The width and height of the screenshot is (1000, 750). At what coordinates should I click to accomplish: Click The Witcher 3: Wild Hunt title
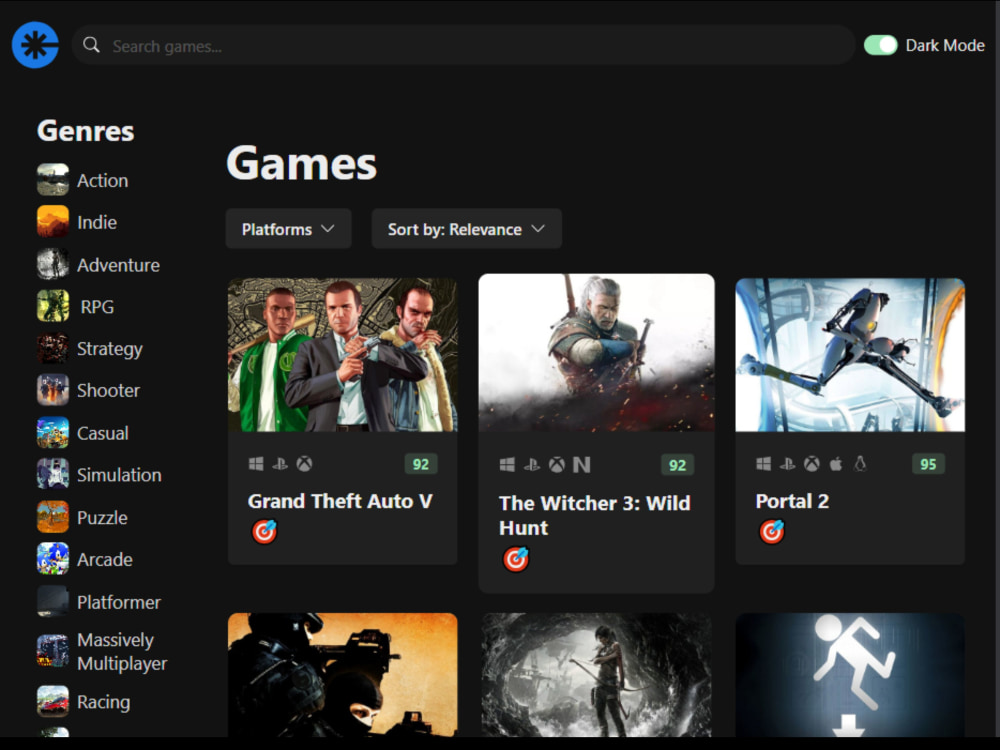pos(594,515)
